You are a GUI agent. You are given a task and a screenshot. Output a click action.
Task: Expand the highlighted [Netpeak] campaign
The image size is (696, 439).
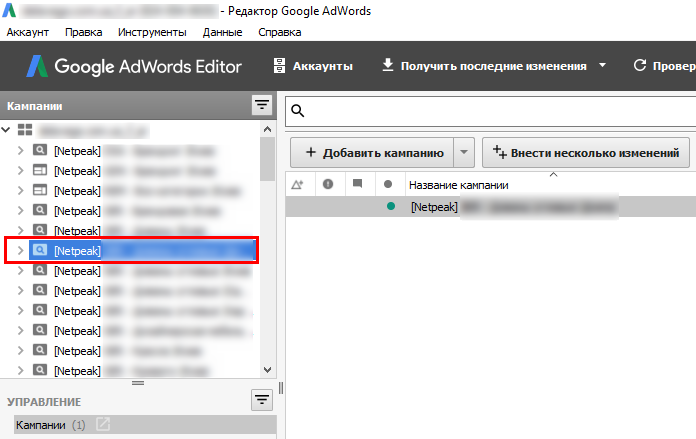pyautogui.click(x=20, y=251)
